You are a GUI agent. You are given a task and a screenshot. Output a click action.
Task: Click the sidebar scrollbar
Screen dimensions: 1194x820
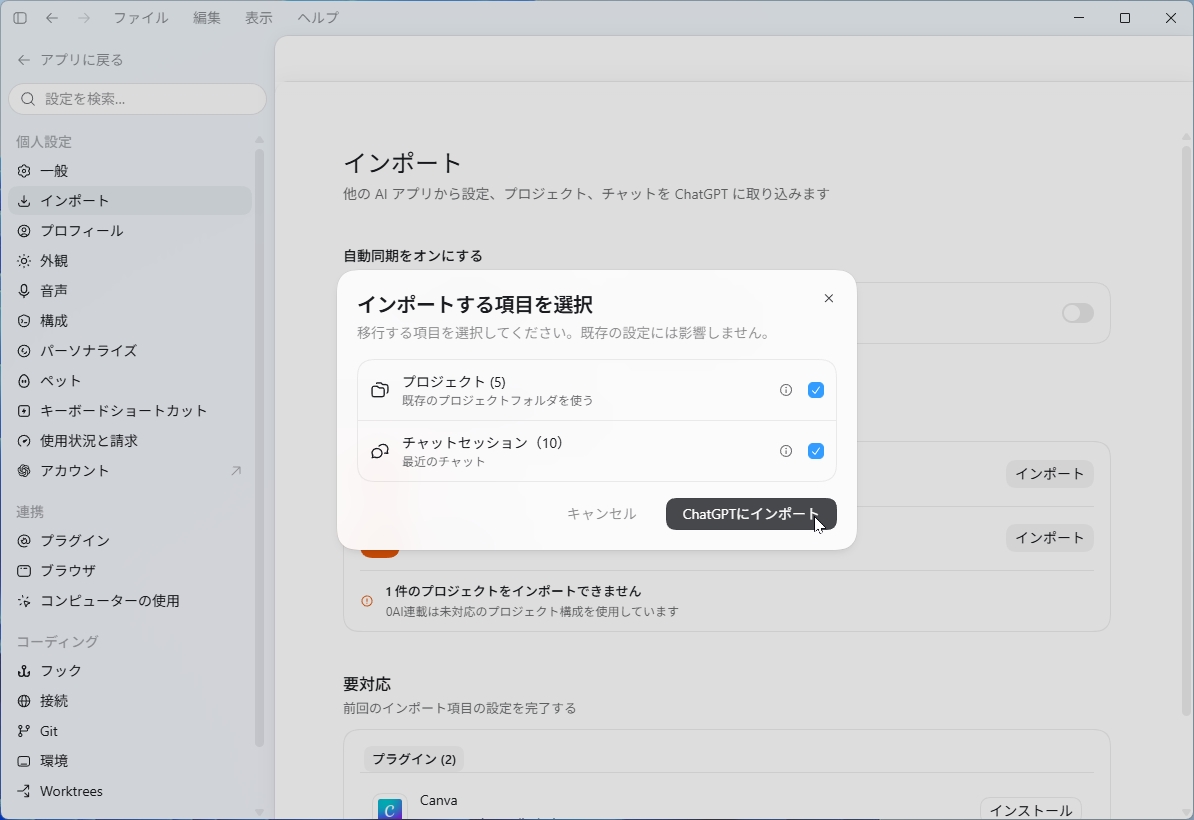[259, 448]
